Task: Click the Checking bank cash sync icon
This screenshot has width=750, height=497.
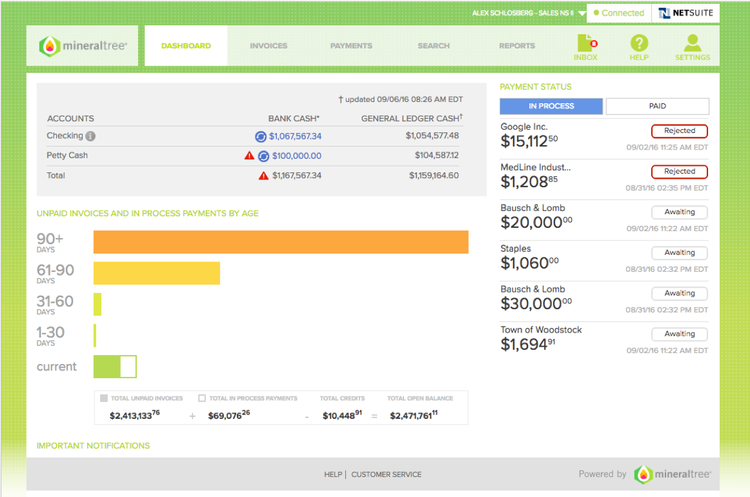Action: 260,137
